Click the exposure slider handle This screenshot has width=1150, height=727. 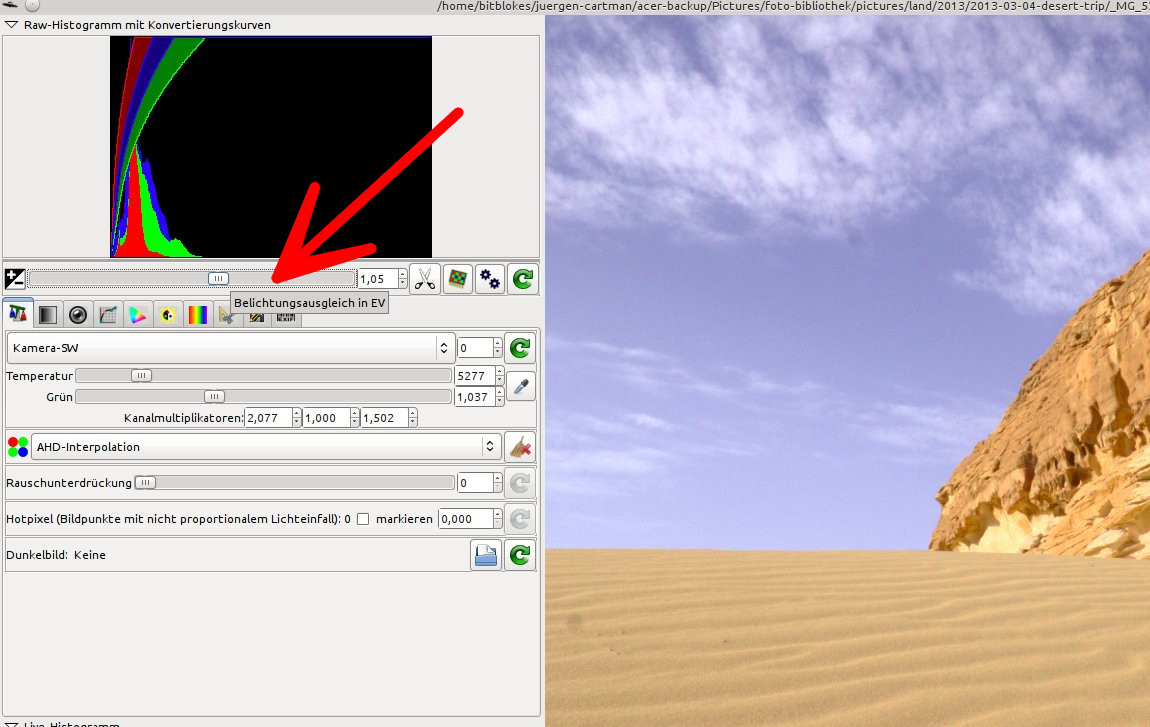[218, 279]
